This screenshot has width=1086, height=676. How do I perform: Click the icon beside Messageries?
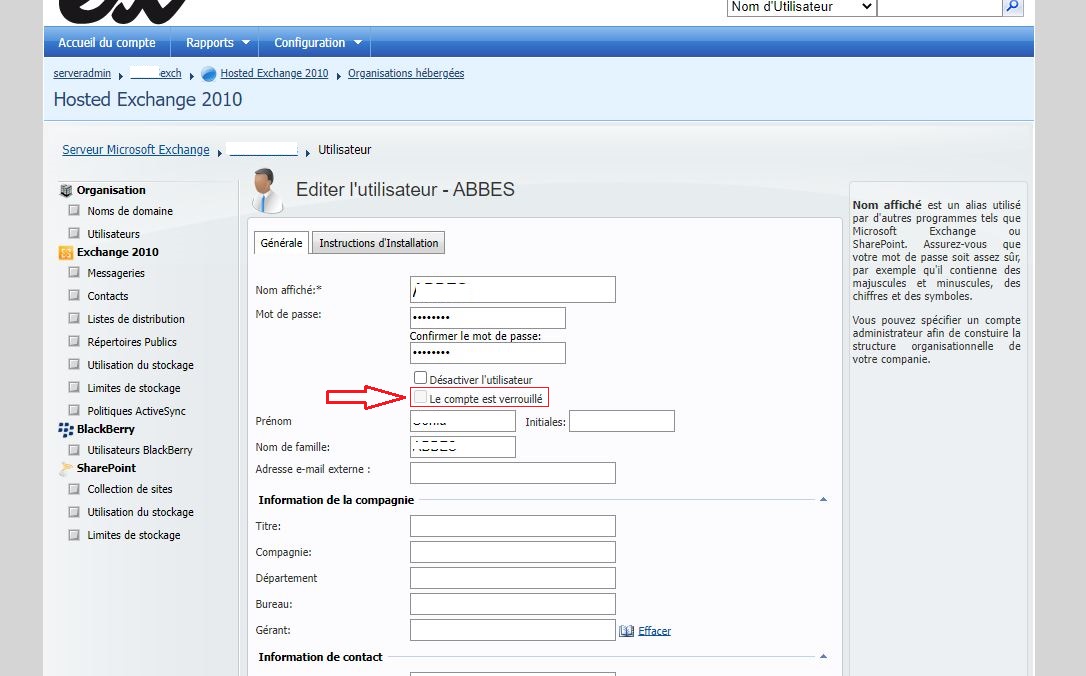[x=74, y=272]
